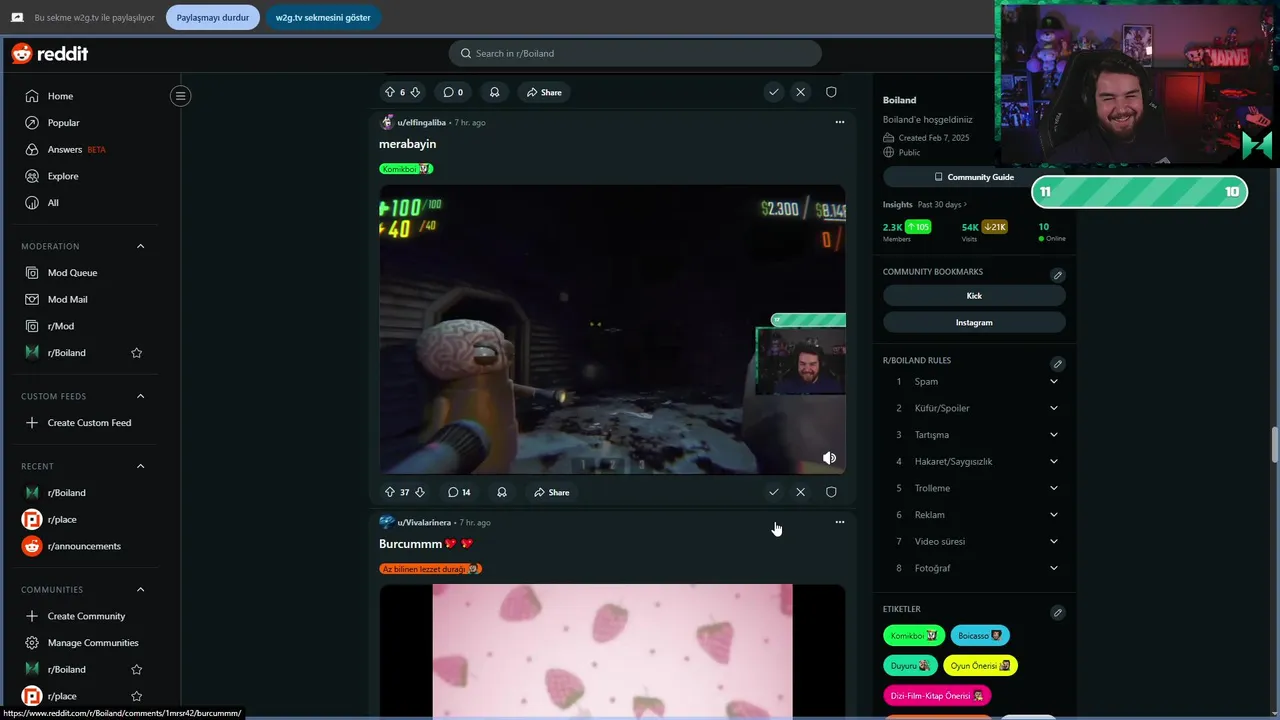This screenshot has height=720, width=1280.
Task: Open the Burcummm strawberry video thumbnail
Action: pos(612,651)
